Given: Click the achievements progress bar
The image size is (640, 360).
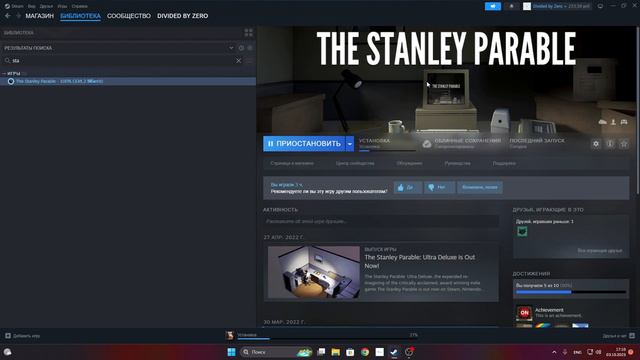Looking at the screenshot, I should tap(571, 292).
